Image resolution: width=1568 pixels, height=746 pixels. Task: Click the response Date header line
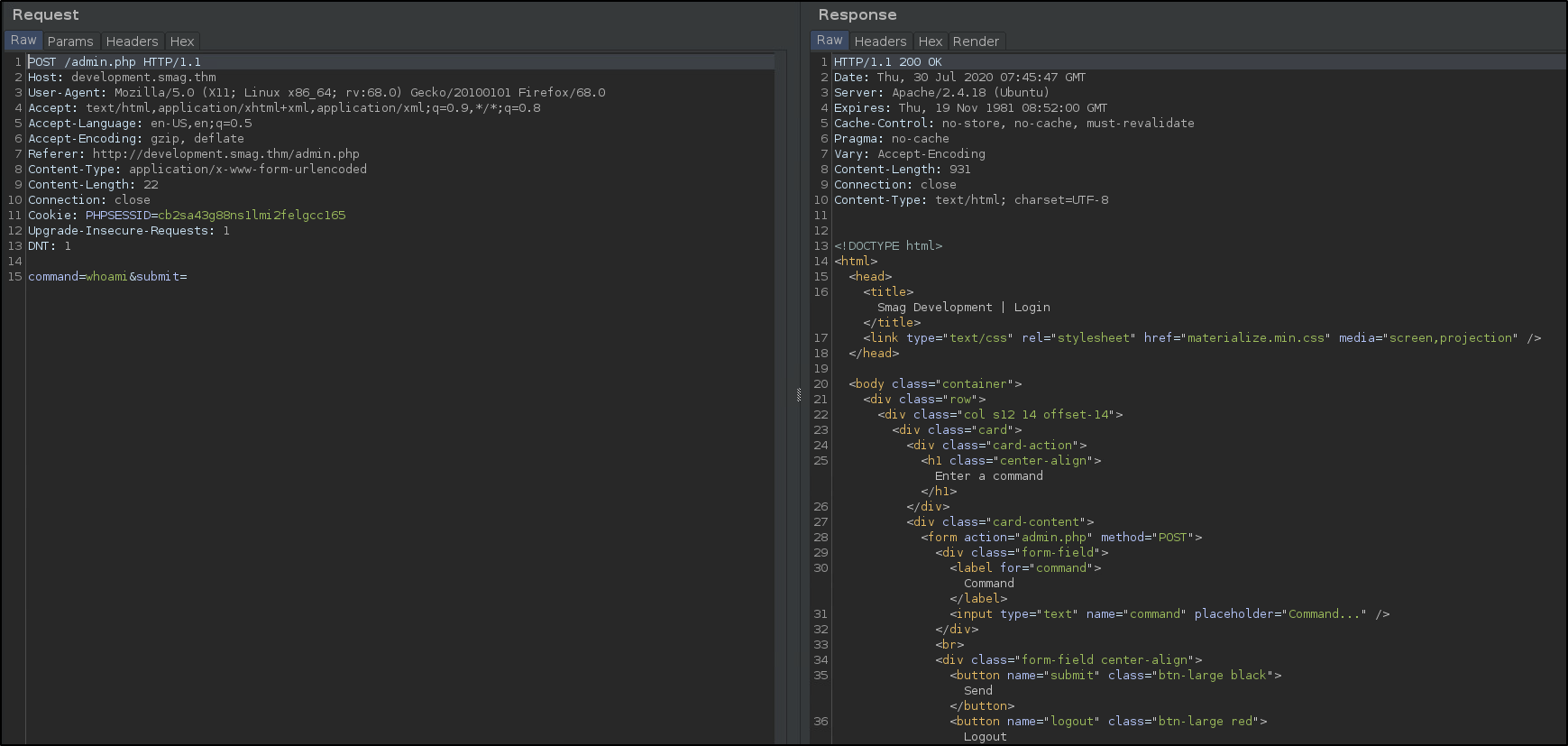[x=960, y=78]
